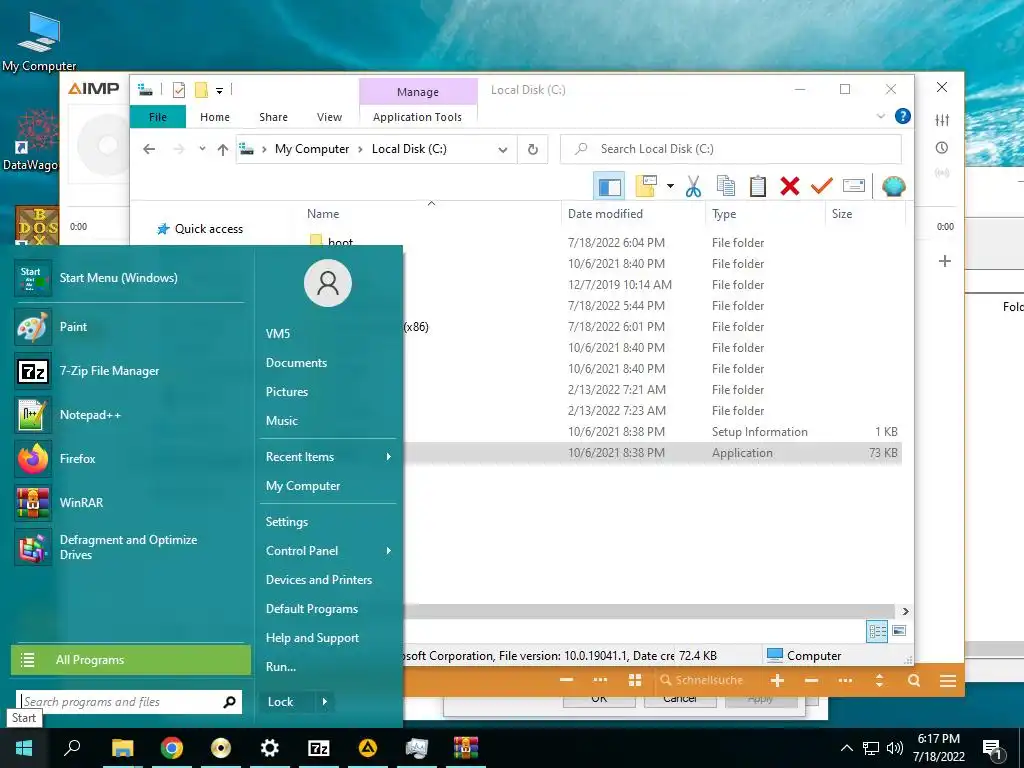Click the Windows Start button on taskbar
The width and height of the screenshot is (1024, 768).
point(24,748)
